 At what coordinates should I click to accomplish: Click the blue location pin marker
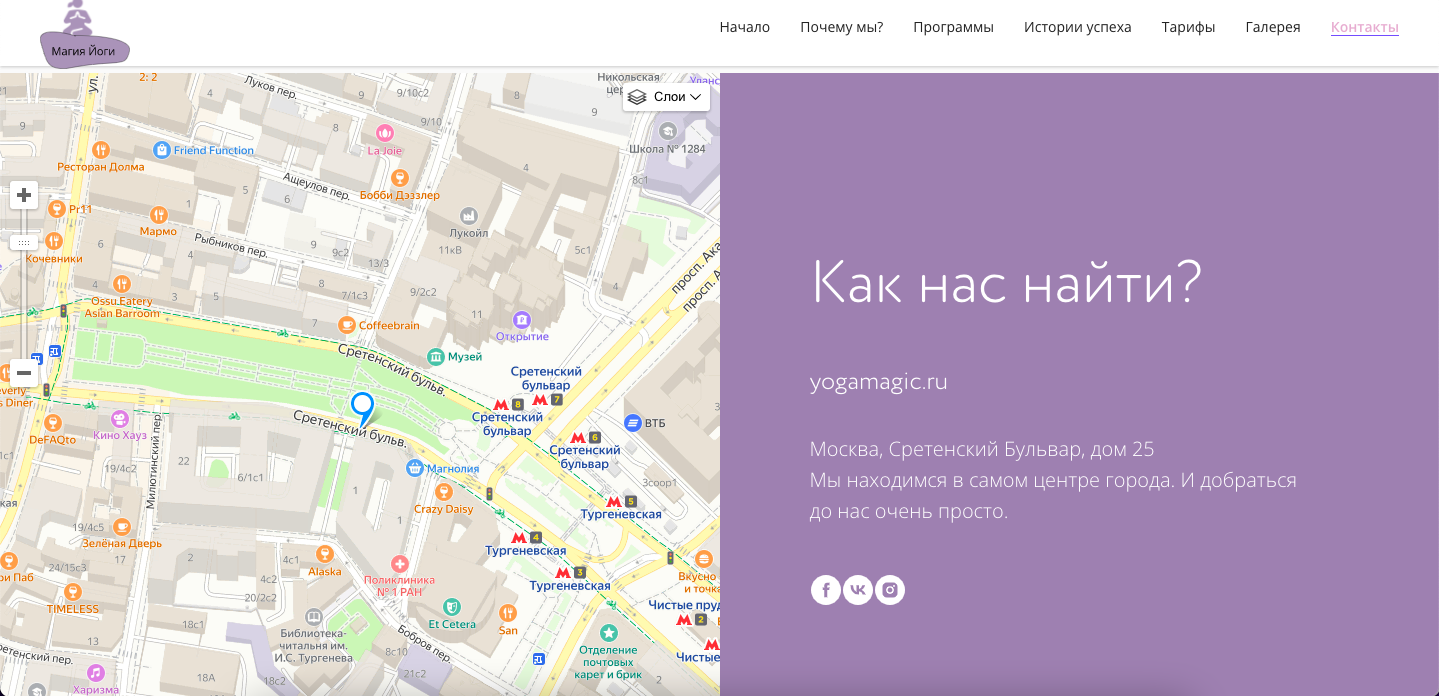[362, 409]
